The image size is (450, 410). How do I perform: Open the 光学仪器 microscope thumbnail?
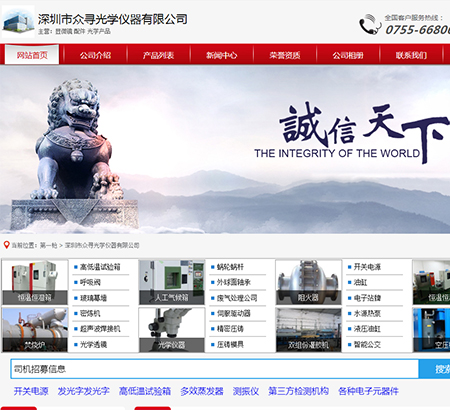click(172, 330)
